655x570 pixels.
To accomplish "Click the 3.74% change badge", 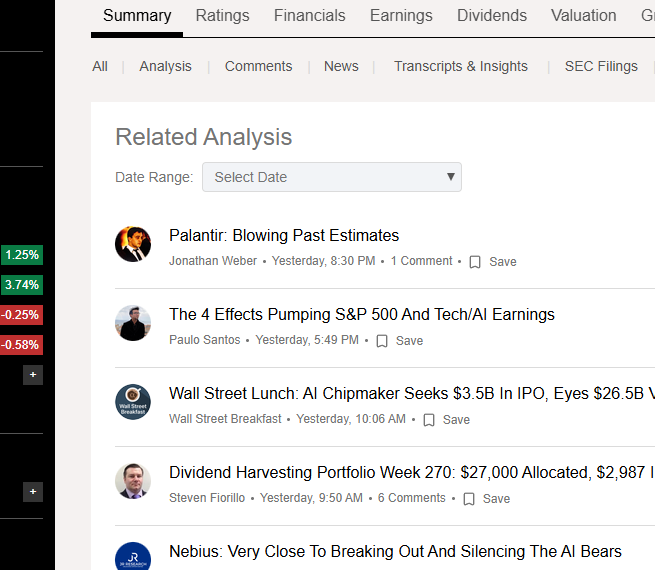I will pyautogui.click(x=22, y=285).
